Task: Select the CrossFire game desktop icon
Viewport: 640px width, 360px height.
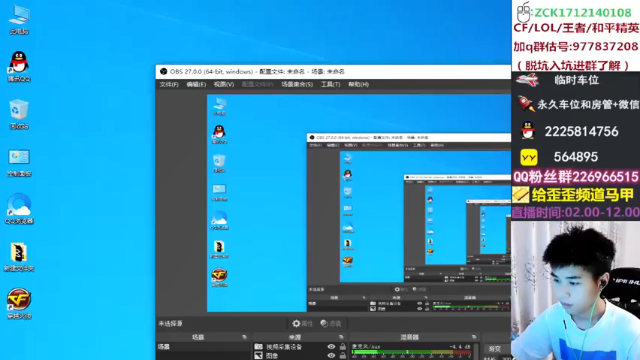Action: (19, 303)
